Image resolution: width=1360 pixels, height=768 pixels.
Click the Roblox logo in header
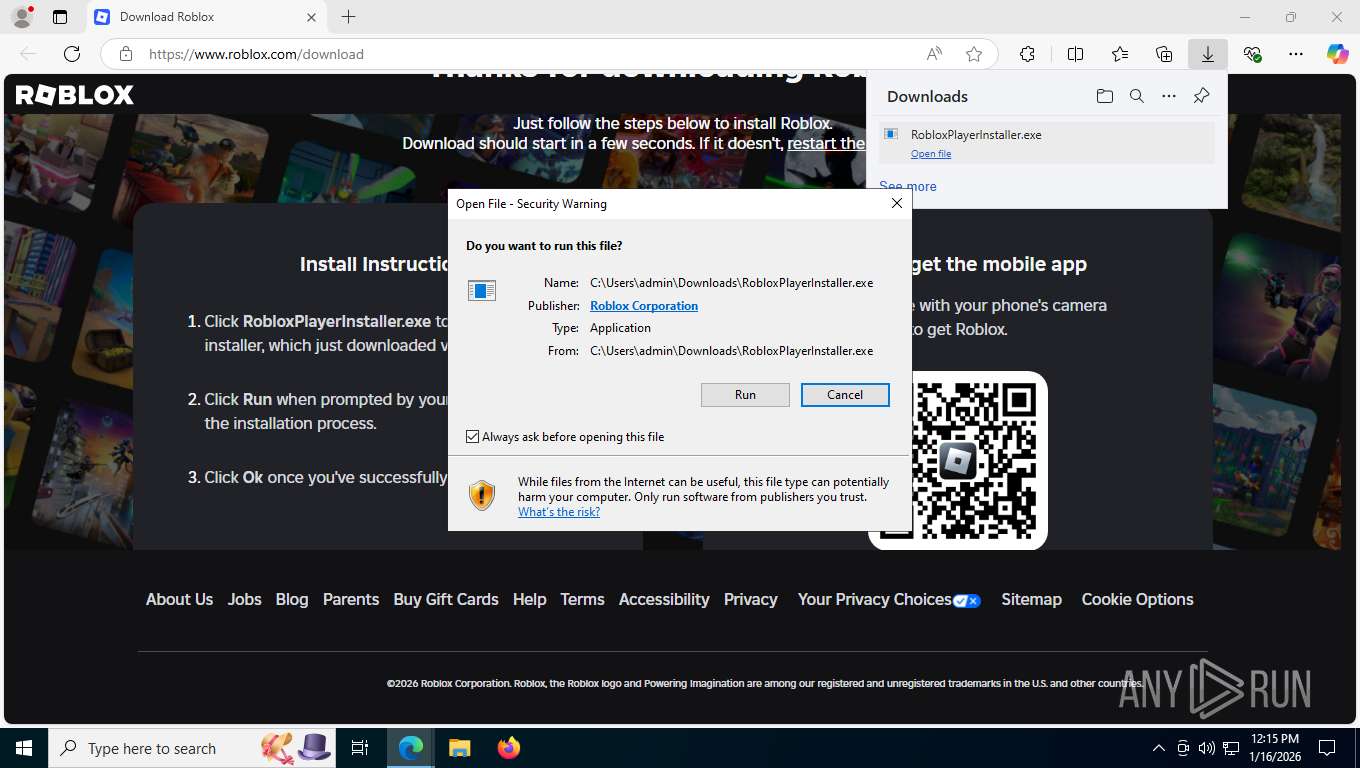75,95
